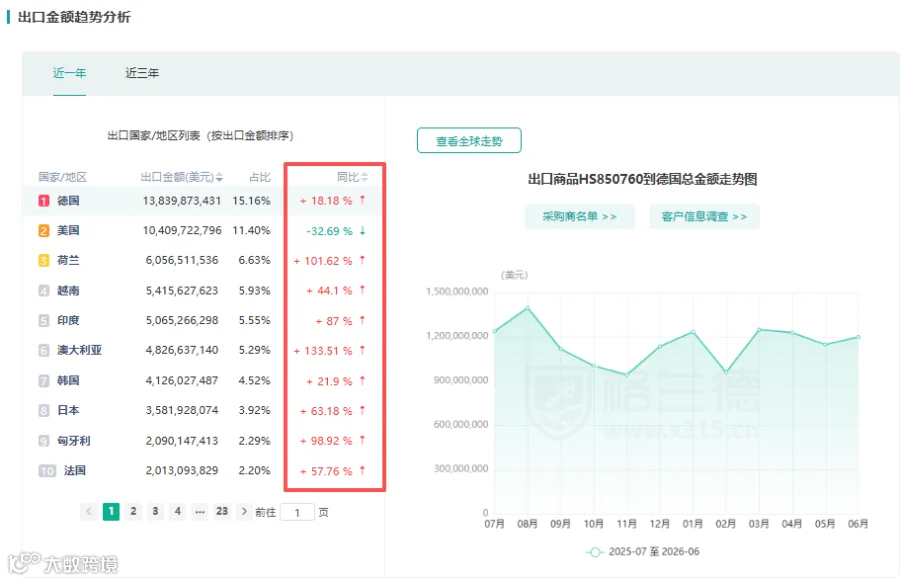The width and height of the screenshot is (900, 581).
Task: Open 查看全球走势 button
Action: click(469, 141)
